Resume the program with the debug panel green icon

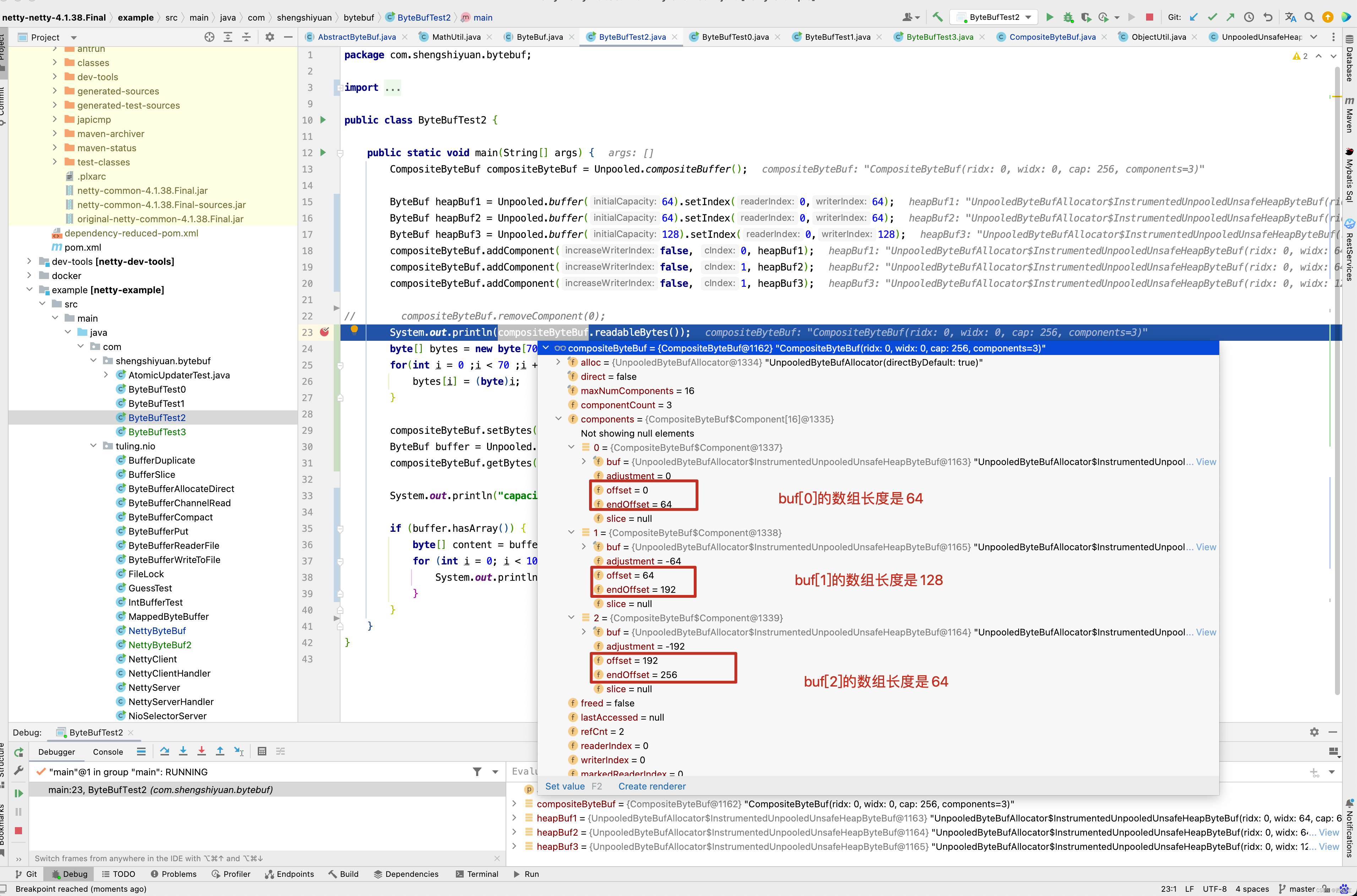coord(18,793)
